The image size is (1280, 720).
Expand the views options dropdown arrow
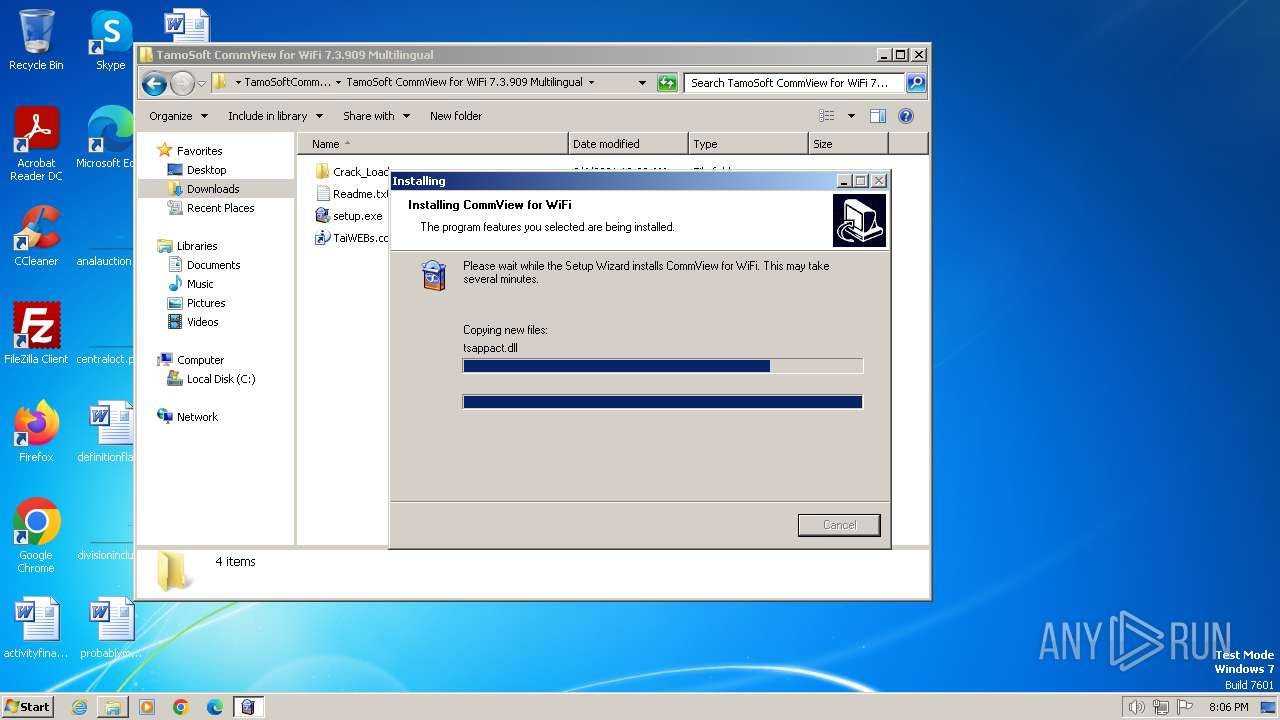[851, 116]
